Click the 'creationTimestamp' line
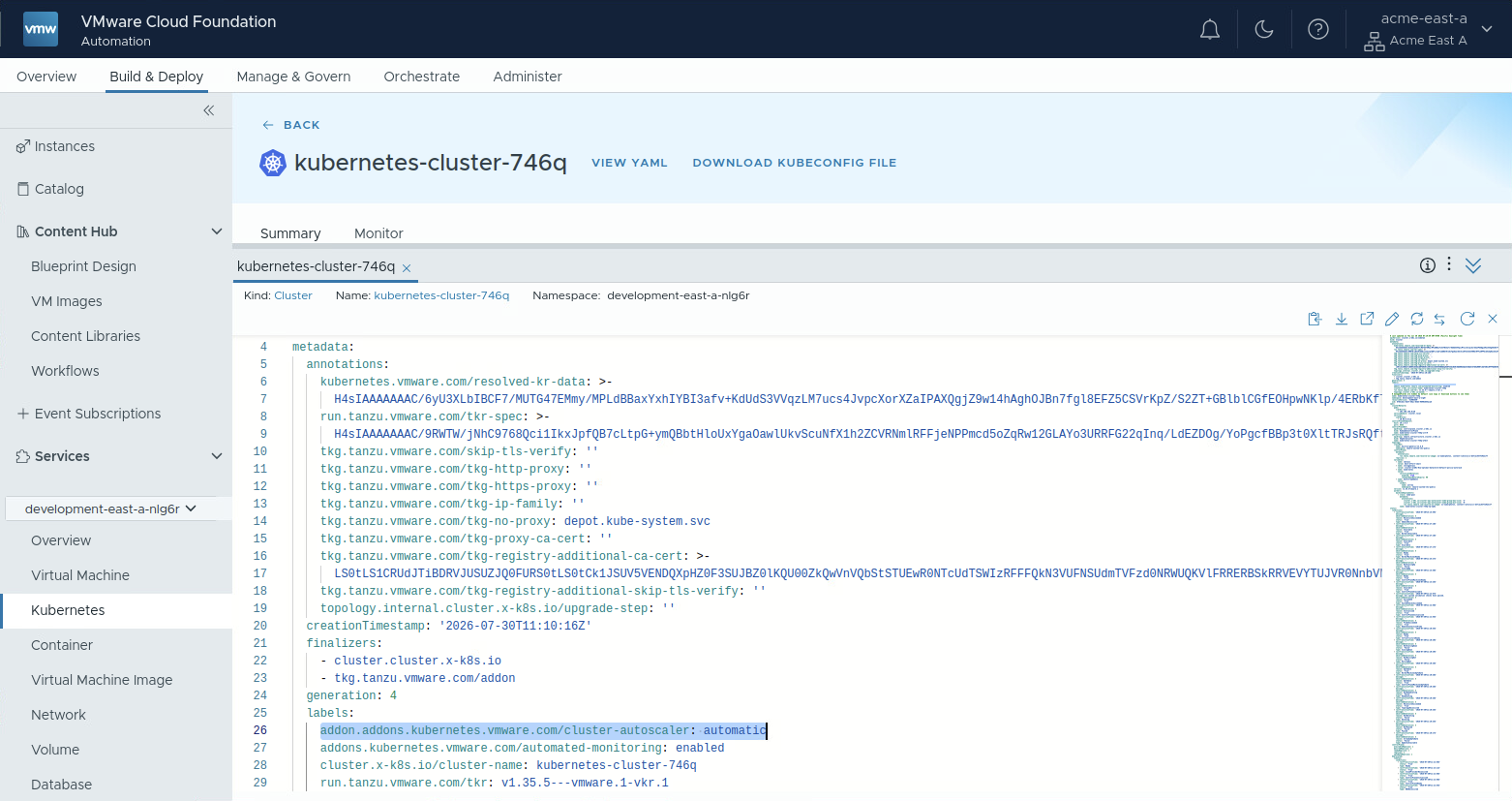The height and width of the screenshot is (801, 1512). (449, 626)
